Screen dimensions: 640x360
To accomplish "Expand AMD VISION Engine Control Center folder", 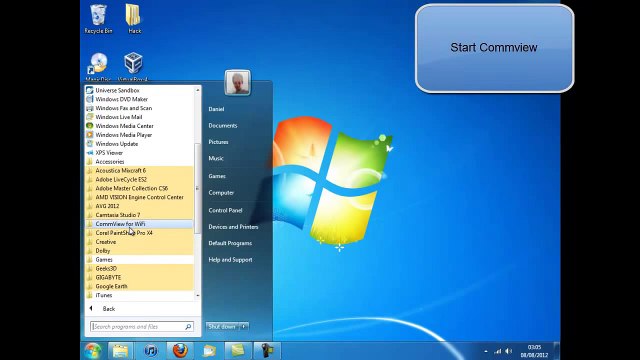I will click(x=139, y=198).
